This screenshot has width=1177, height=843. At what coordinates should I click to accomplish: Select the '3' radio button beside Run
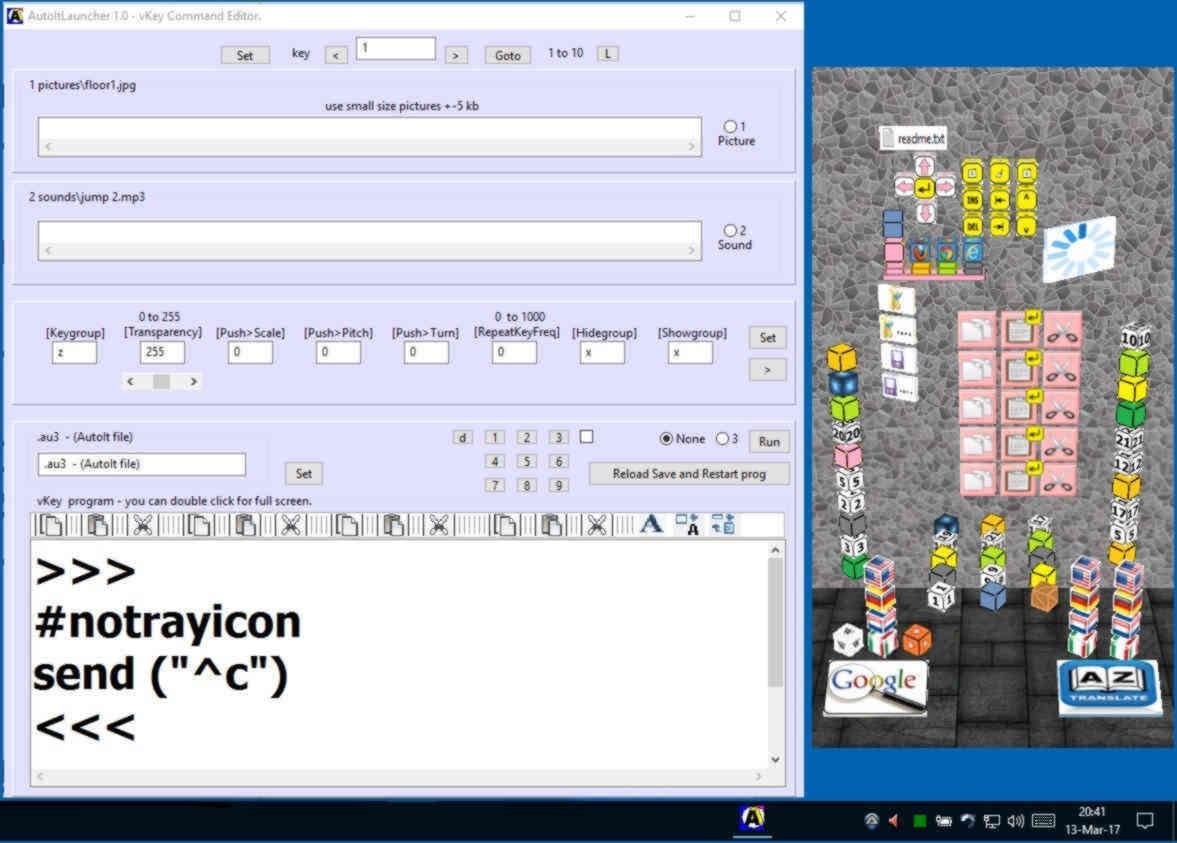[722, 438]
